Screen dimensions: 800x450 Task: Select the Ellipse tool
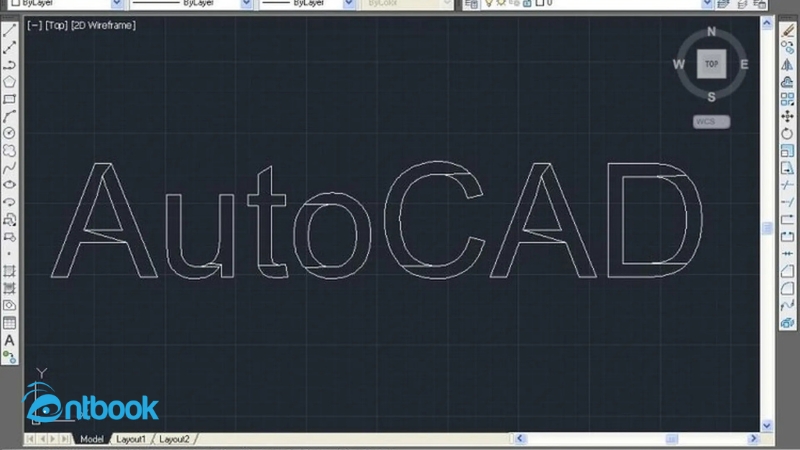pos(9,185)
